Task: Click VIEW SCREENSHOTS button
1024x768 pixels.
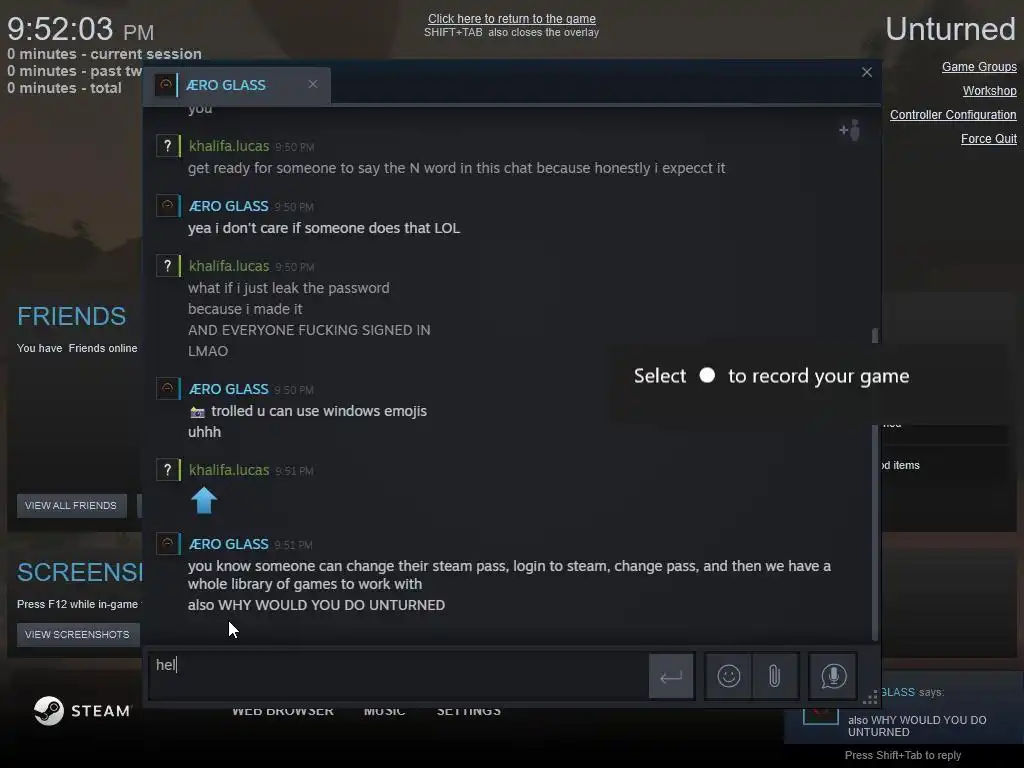Action: [x=77, y=634]
